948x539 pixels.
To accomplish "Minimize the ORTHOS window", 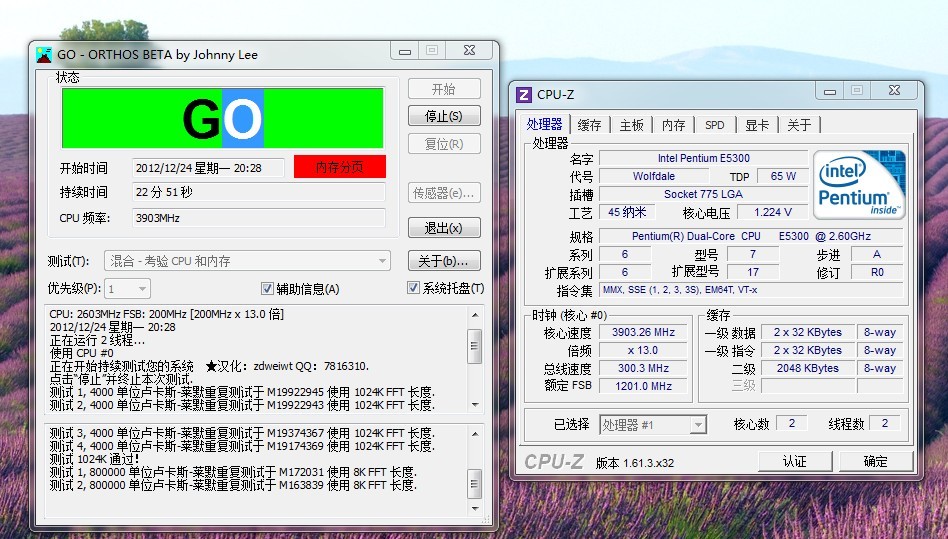I will tap(405, 51).
